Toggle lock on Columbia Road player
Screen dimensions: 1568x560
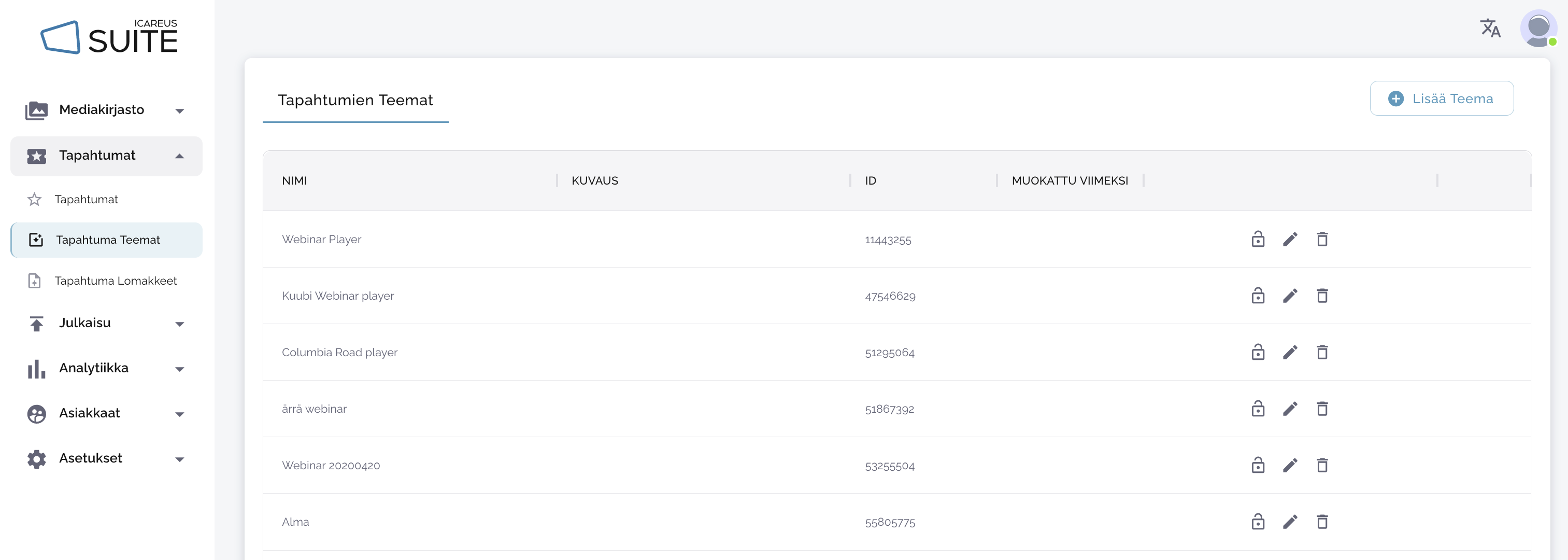coord(1258,352)
